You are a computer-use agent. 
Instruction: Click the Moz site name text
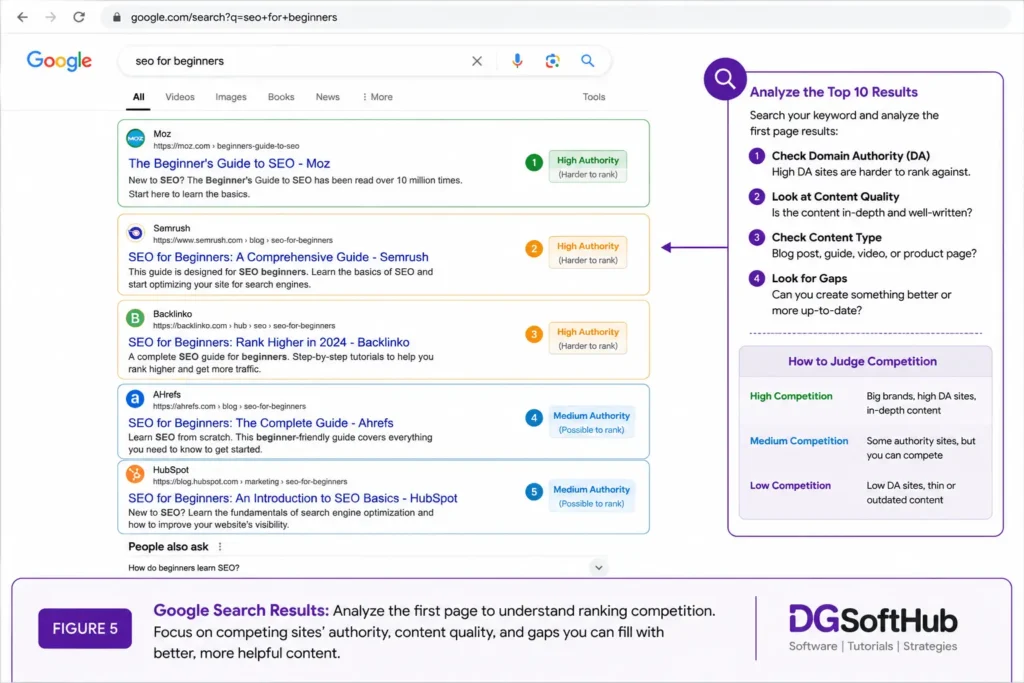pos(162,134)
